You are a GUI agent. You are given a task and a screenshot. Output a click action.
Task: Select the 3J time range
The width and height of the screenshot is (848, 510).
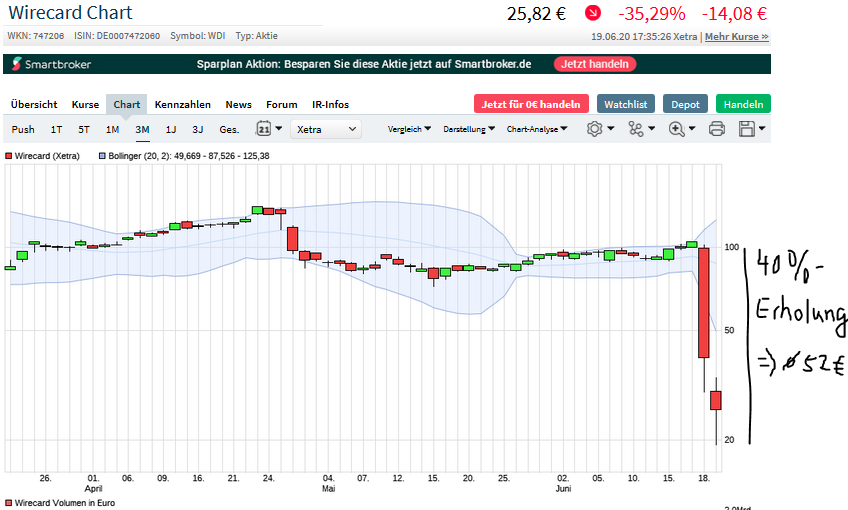198,129
